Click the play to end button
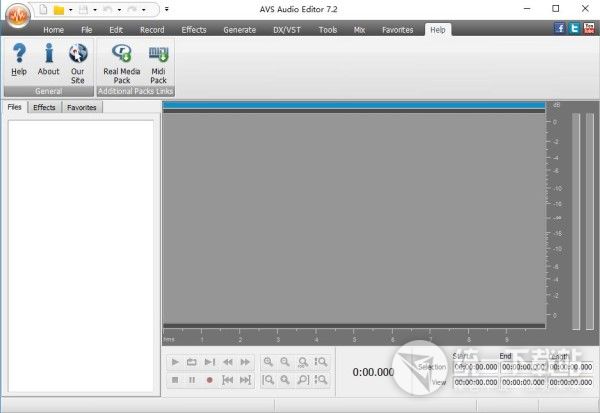The height and width of the screenshot is (413, 600). (x=210, y=362)
